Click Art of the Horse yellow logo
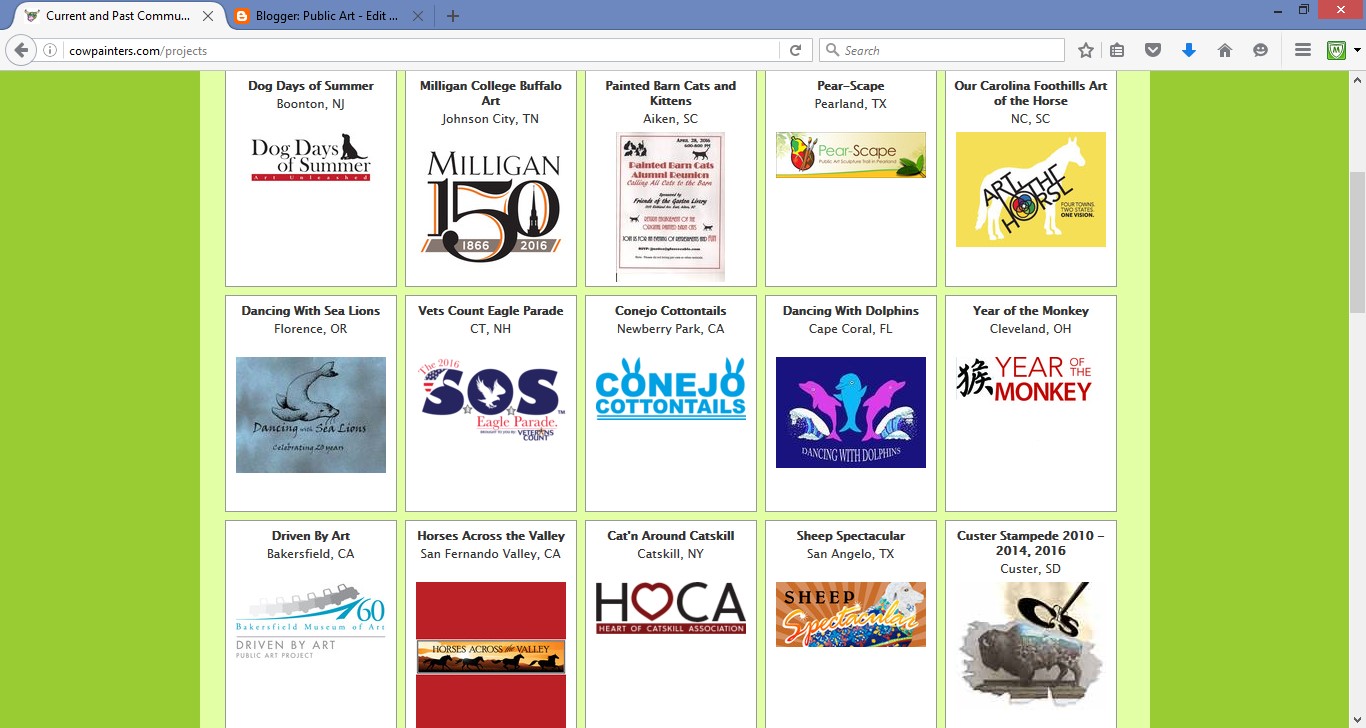Screen dimensions: 1366x728 pos(1031,190)
